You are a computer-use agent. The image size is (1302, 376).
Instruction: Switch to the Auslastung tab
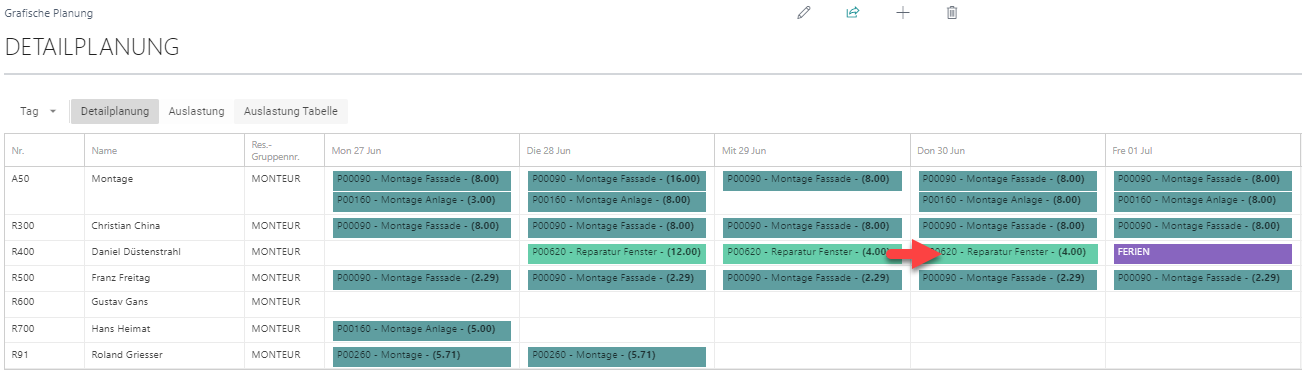pyautogui.click(x=196, y=111)
